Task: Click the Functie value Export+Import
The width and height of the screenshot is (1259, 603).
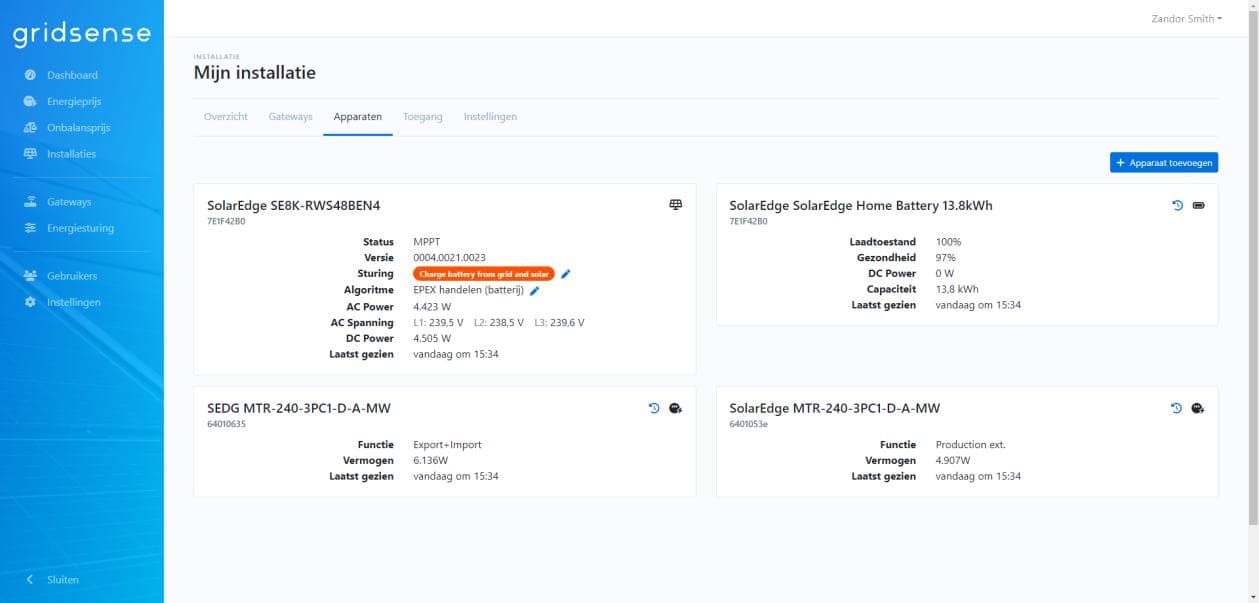Action: [448, 444]
